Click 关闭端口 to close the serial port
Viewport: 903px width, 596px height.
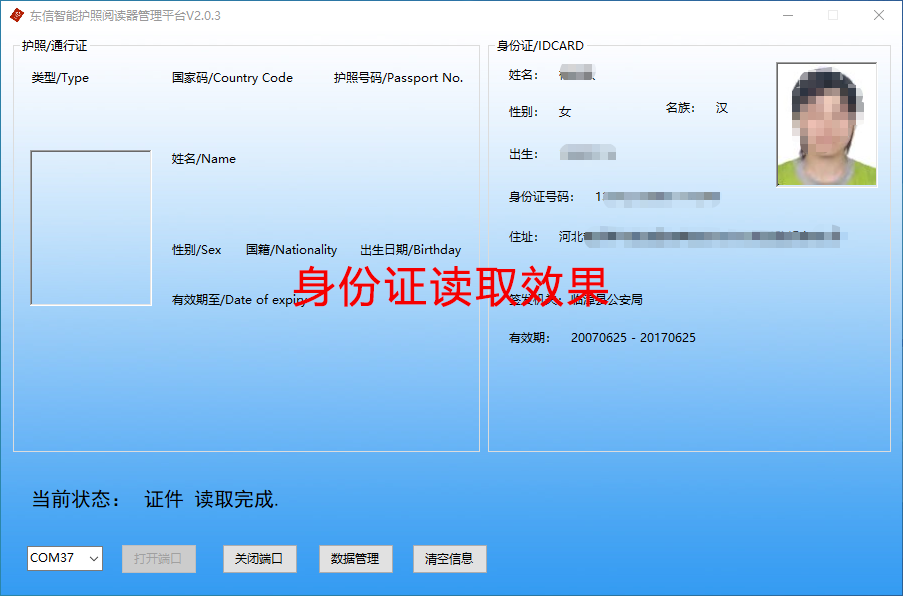pos(259,558)
